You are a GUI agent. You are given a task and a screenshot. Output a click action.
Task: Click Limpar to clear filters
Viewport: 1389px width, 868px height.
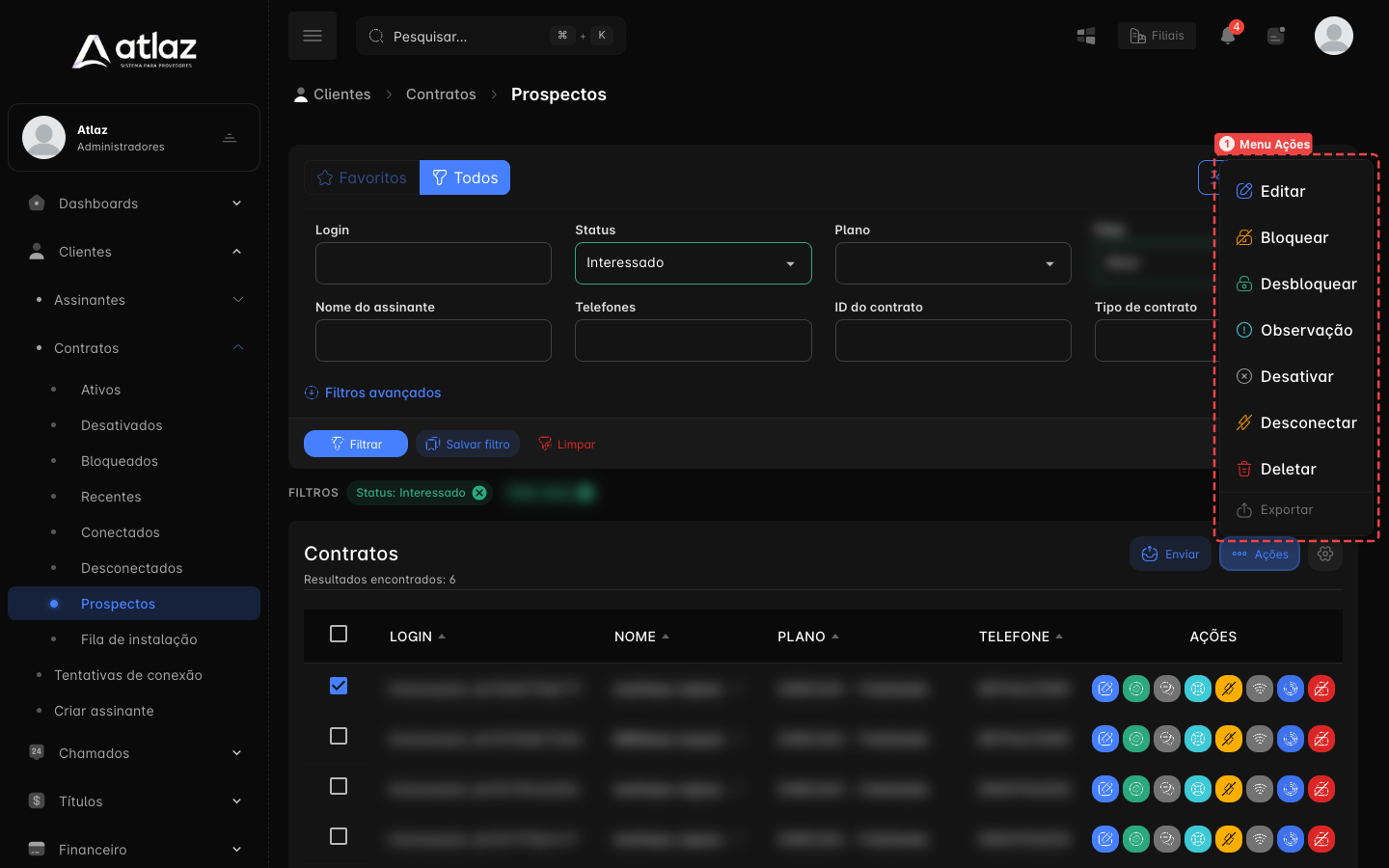point(566,444)
